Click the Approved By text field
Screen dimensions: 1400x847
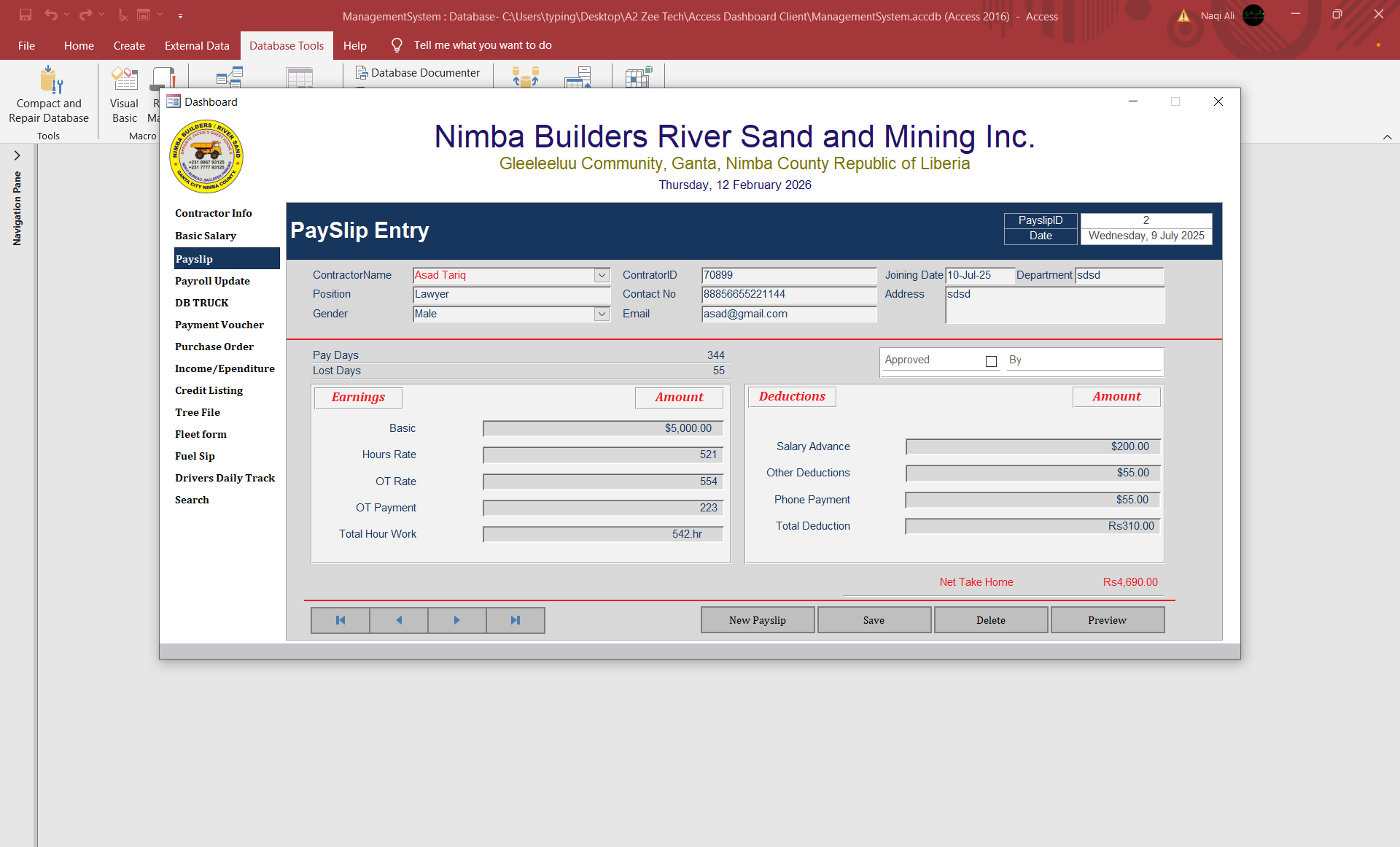[x=1084, y=361]
